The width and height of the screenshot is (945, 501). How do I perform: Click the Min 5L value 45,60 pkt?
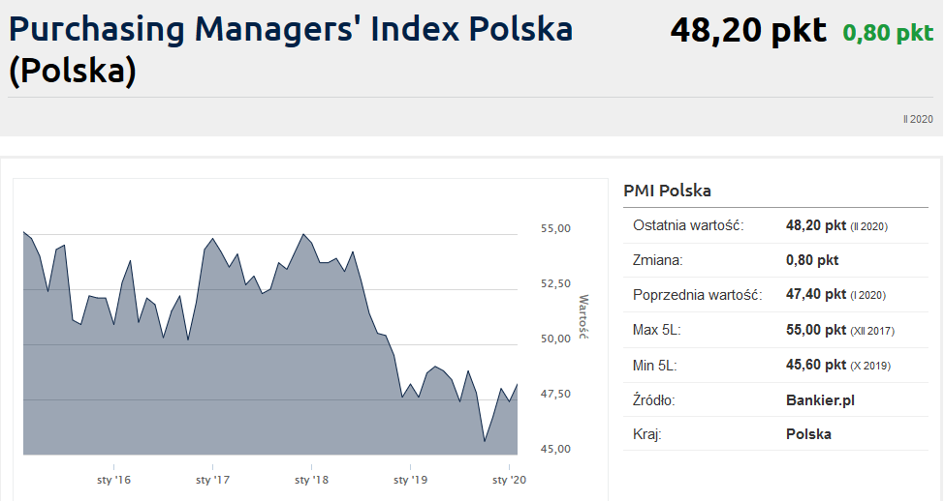pos(816,365)
